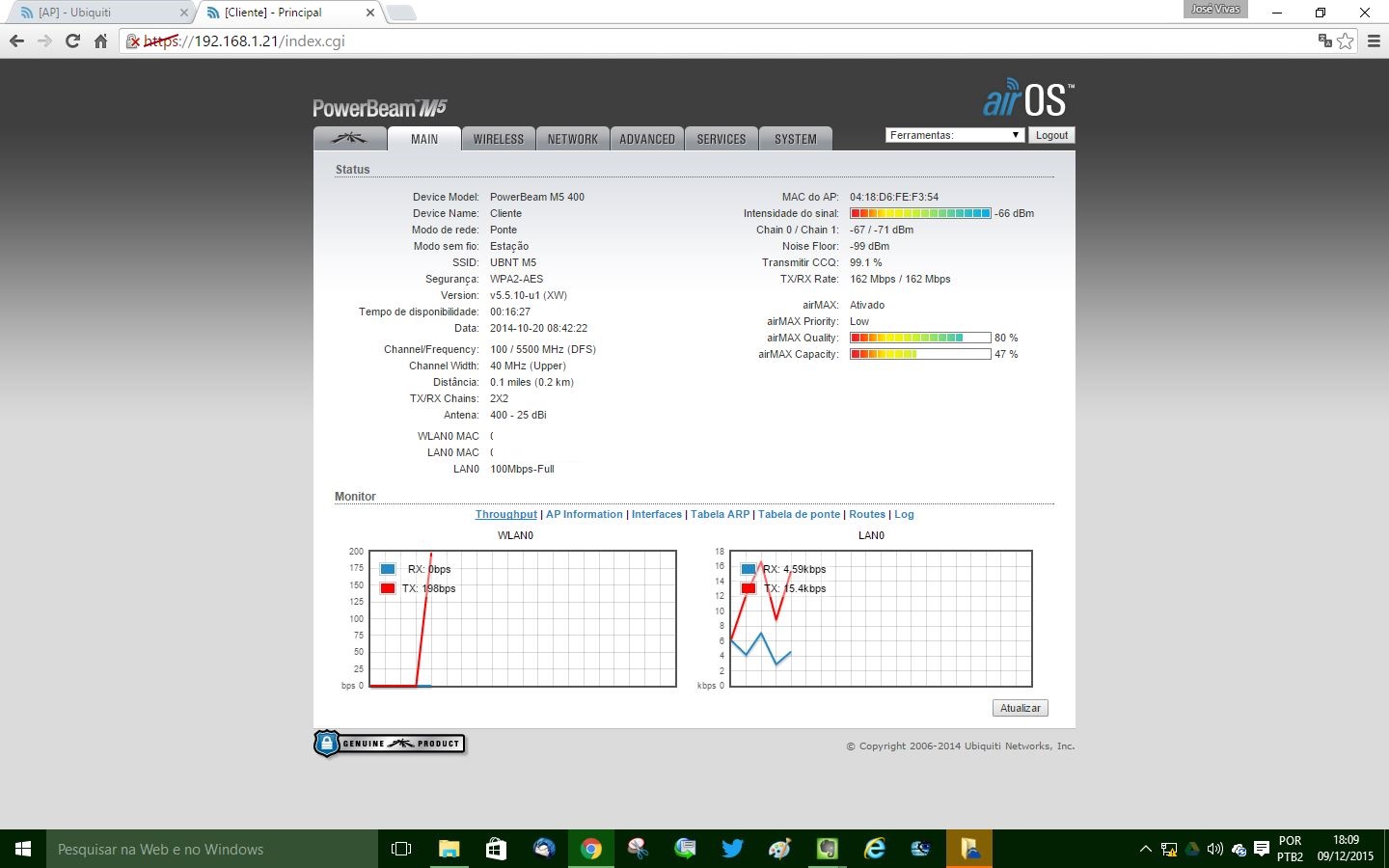1389x868 pixels.
Task: Click the Genuine Product badge
Action: [x=390, y=744]
